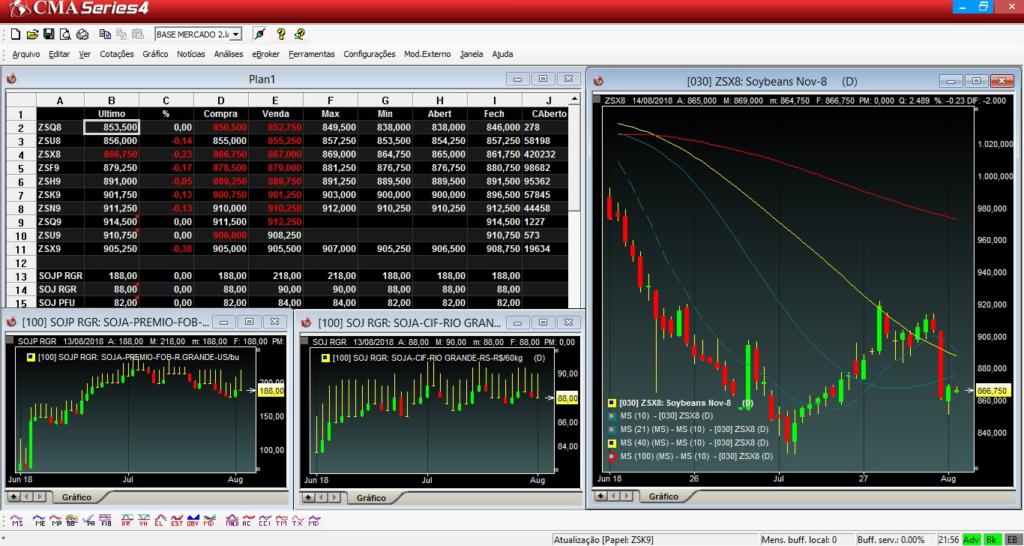
Task: Click the green Adv status button
Action: coord(971,539)
